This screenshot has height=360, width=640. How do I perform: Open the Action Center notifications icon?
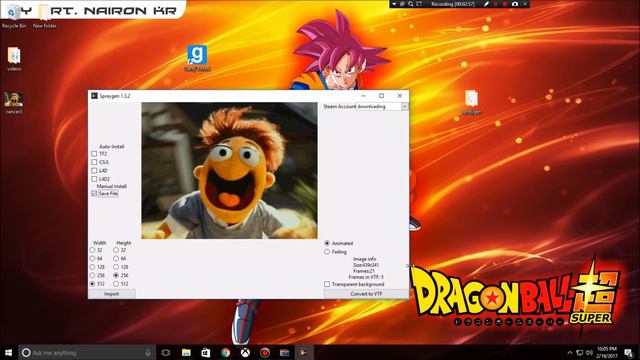click(x=629, y=352)
